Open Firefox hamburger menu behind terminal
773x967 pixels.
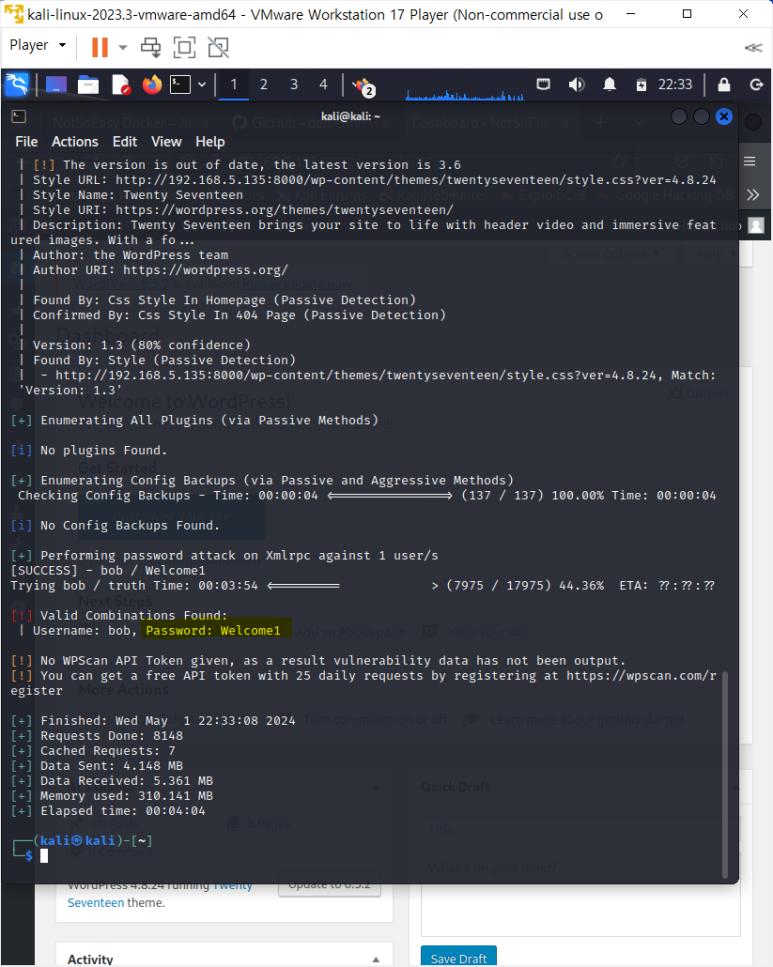point(750,162)
